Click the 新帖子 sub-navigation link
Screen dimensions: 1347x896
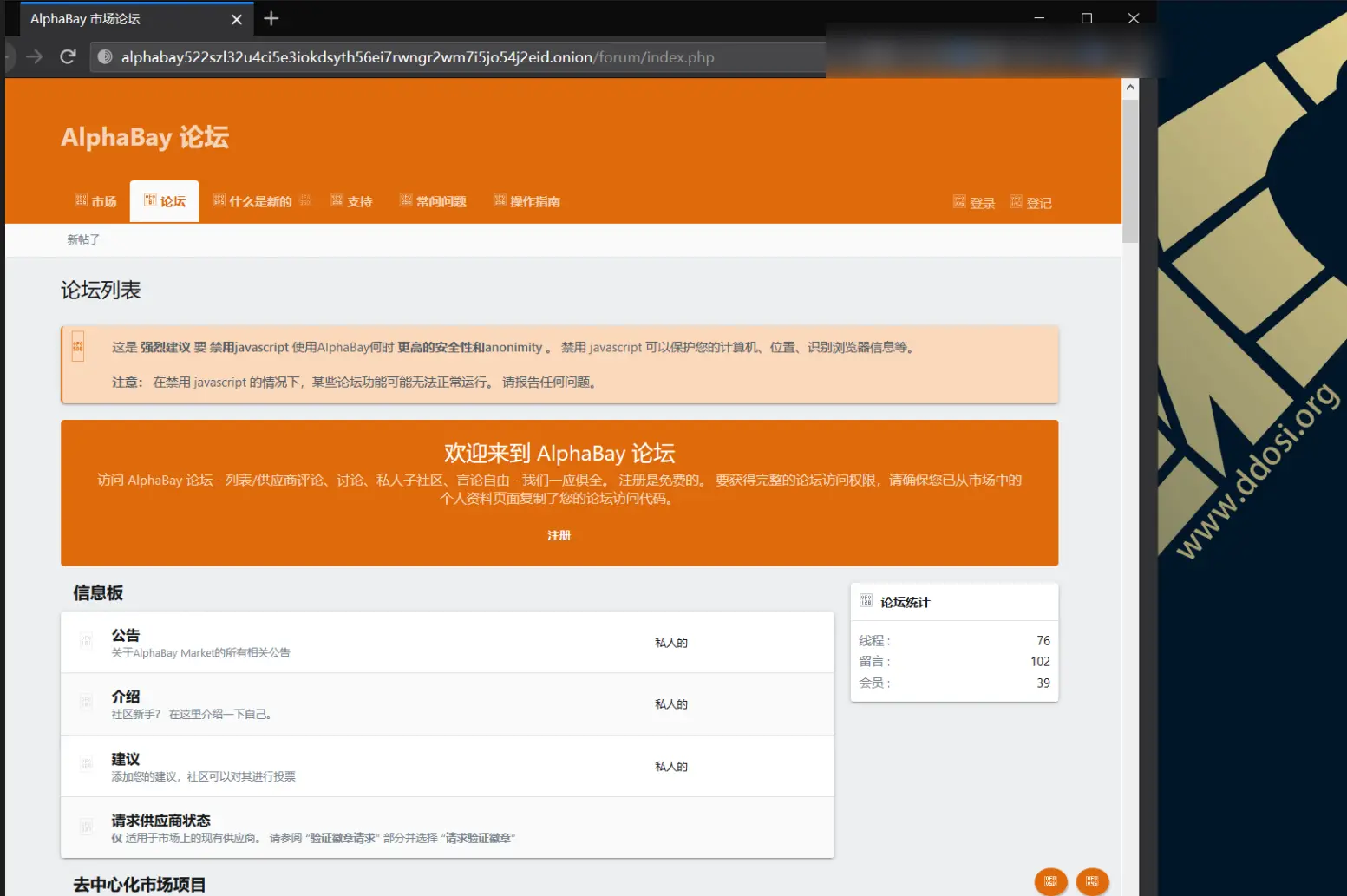pyautogui.click(x=84, y=239)
